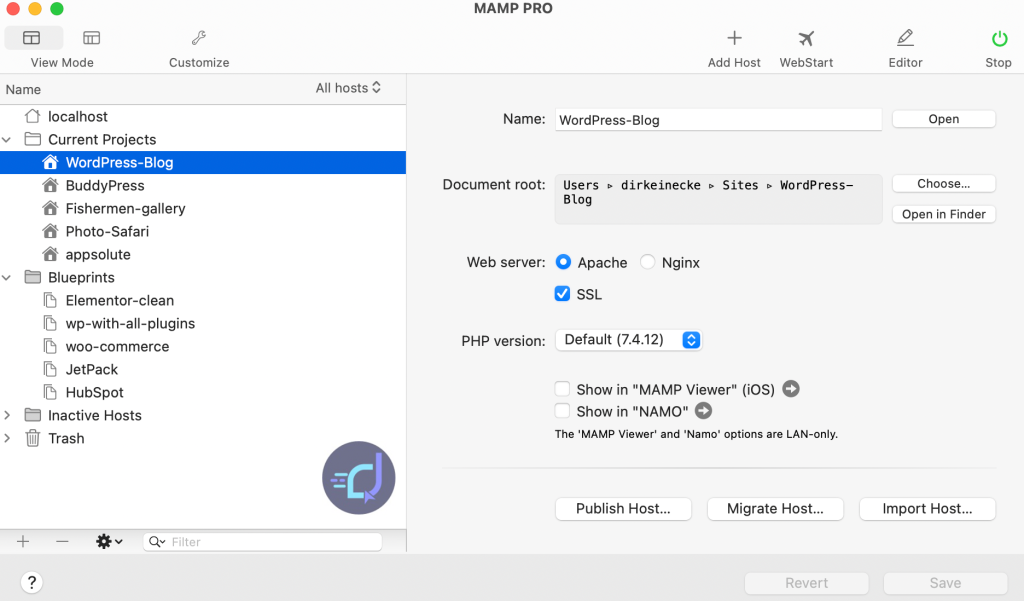
Task: Stop servers with the power icon
Action: 999,39
